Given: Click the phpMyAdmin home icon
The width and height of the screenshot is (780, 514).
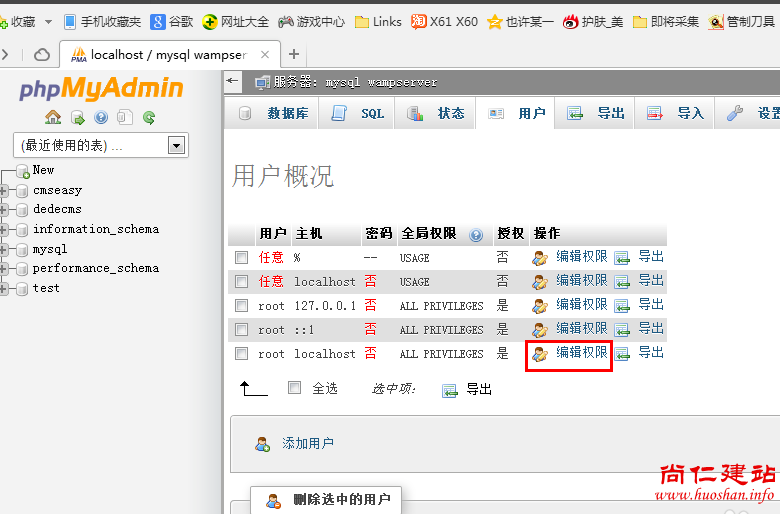Looking at the screenshot, I should pos(53,118).
